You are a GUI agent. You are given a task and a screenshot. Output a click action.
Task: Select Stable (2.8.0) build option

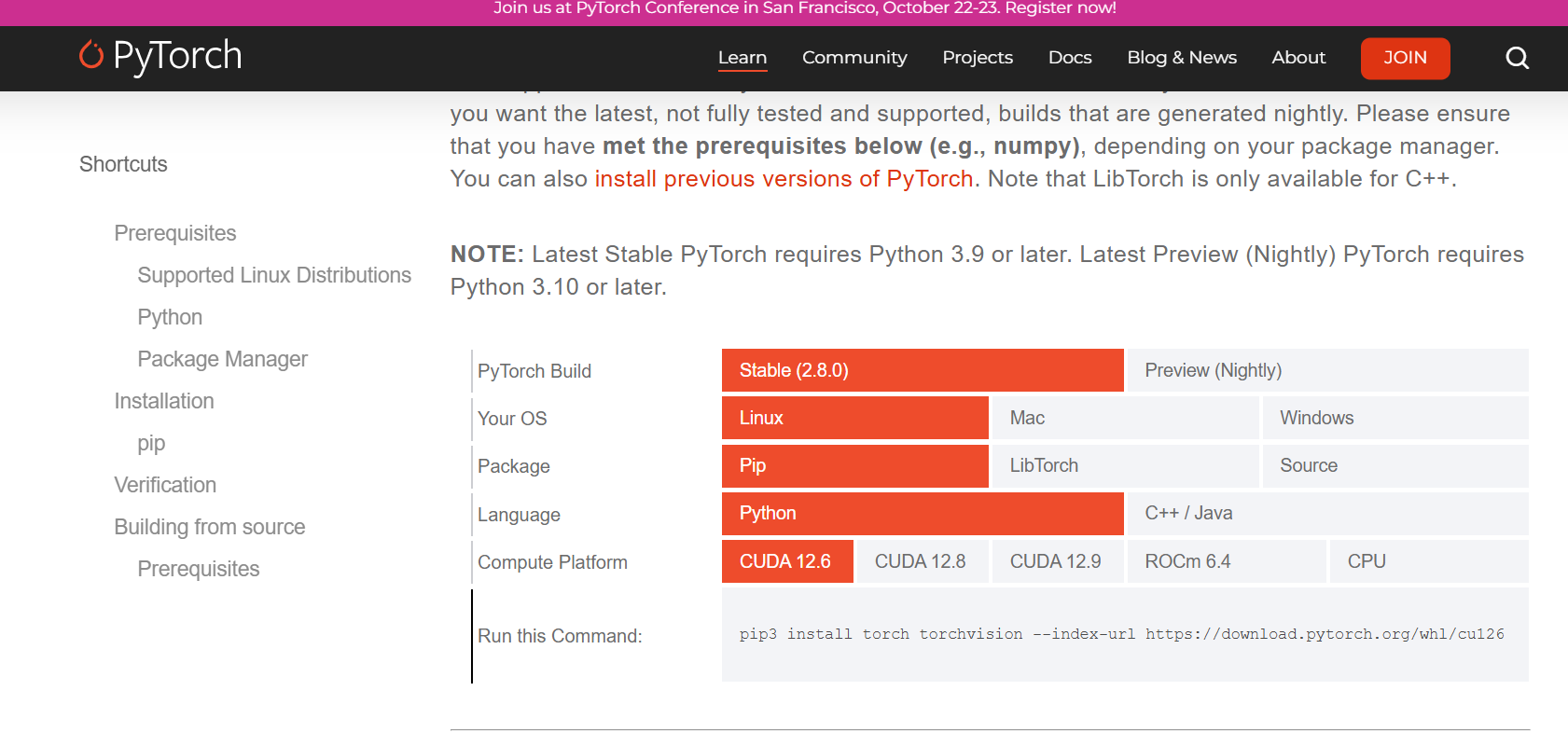click(x=923, y=370)
